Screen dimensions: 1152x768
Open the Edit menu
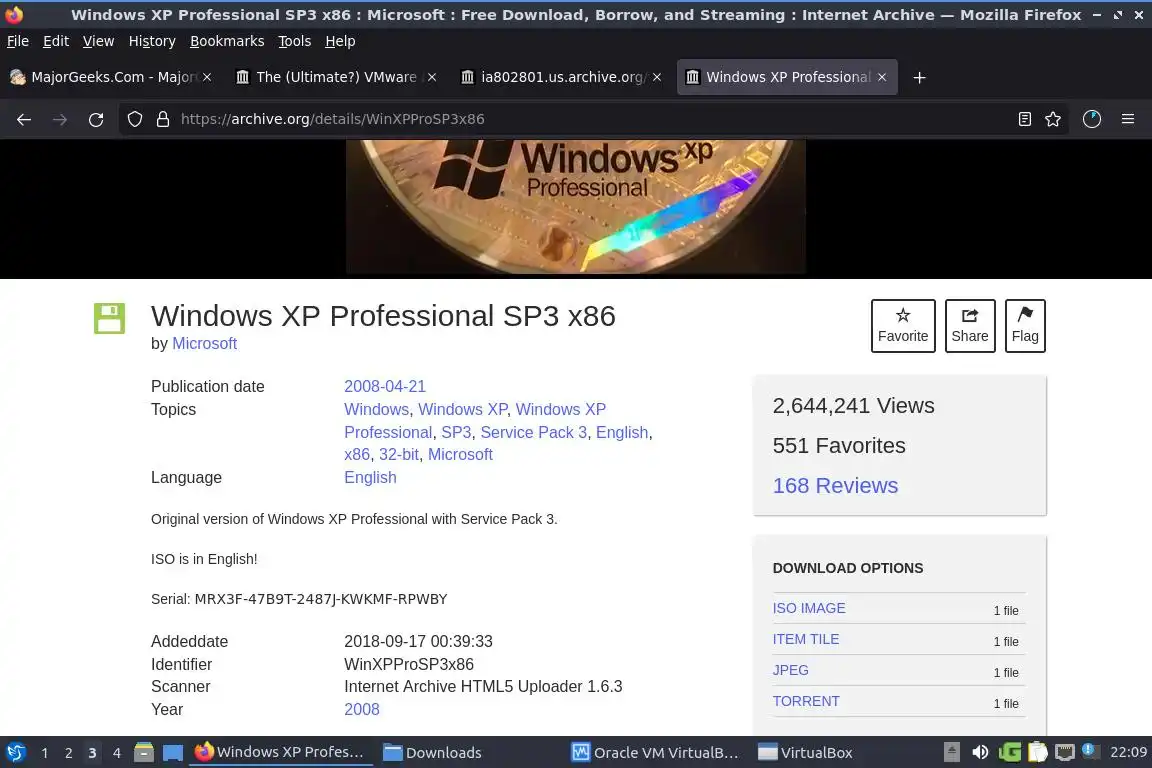(56, 41)
